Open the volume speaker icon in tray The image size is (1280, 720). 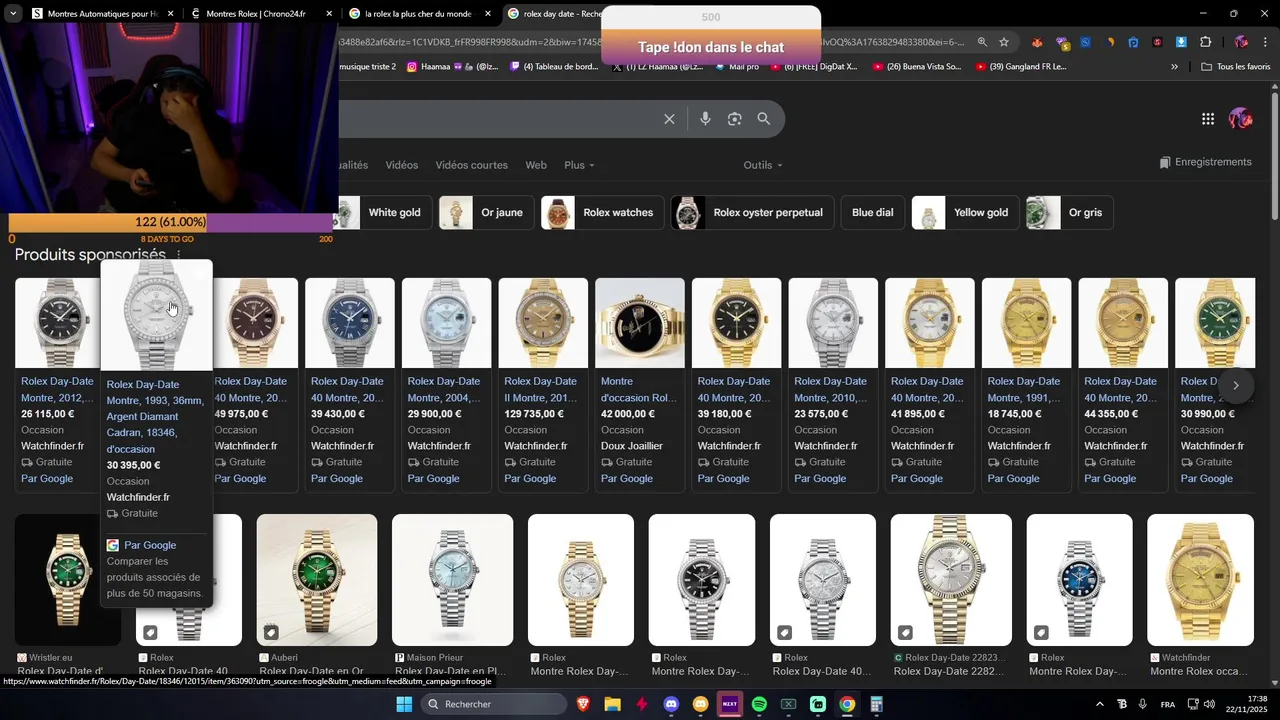point(1209,704)
